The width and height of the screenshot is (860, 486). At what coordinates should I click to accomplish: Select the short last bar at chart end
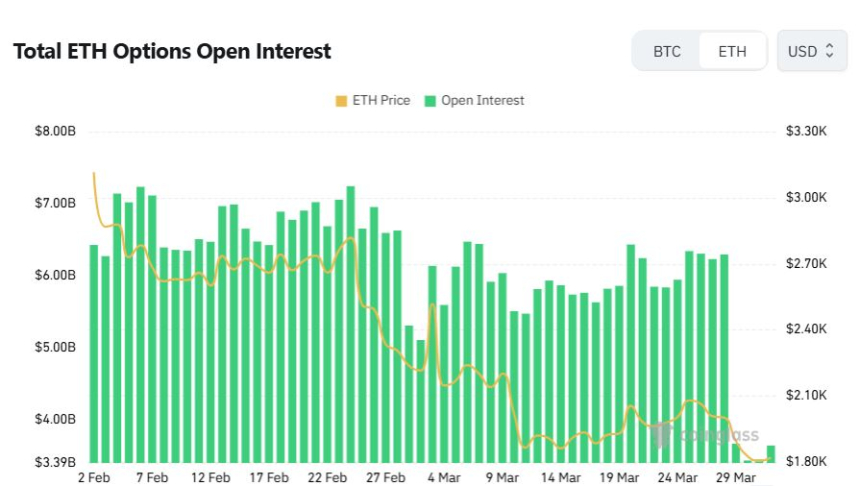pos(771,454)
